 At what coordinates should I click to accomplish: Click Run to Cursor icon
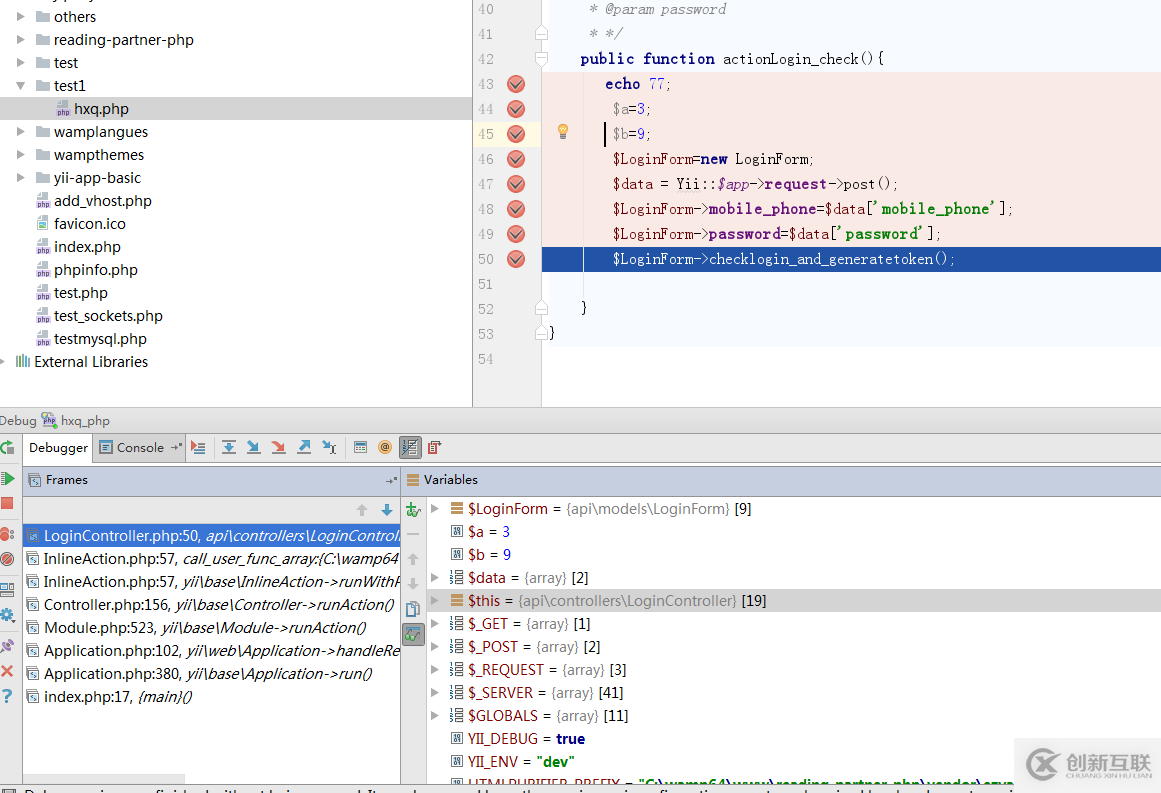coord(329,447)
